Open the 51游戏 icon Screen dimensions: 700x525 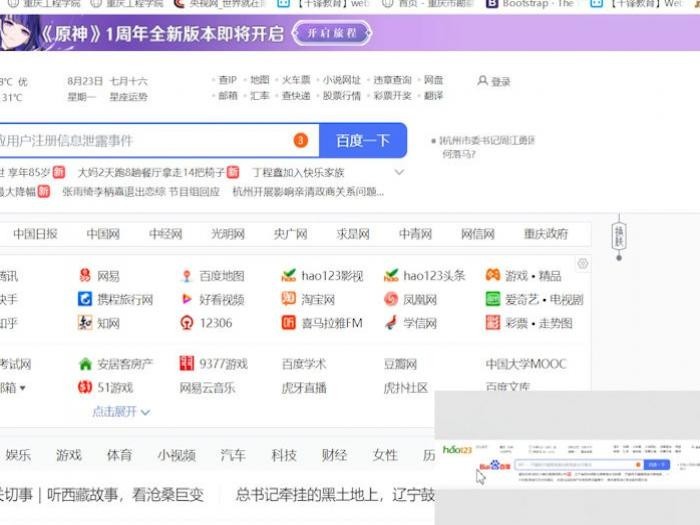click(85, 387)
